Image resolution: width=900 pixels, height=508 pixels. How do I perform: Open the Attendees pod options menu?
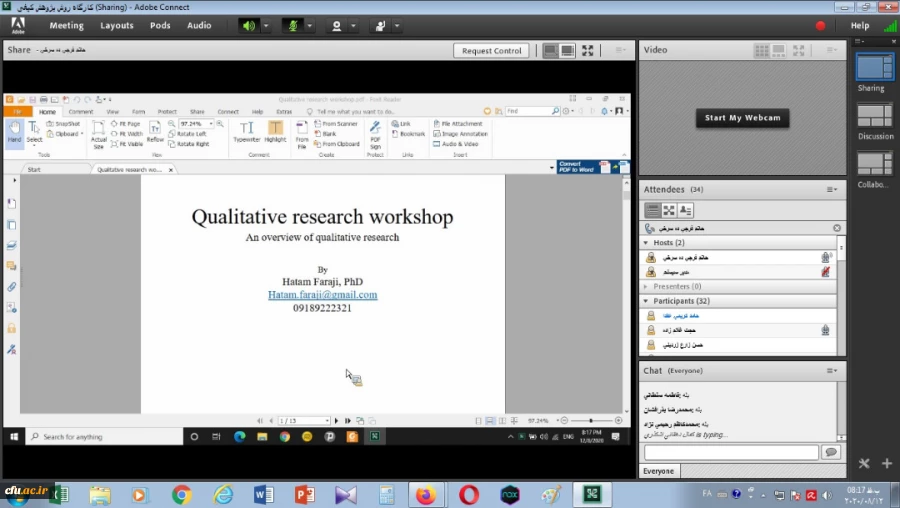pyautogui.click(x=831, y=189)
